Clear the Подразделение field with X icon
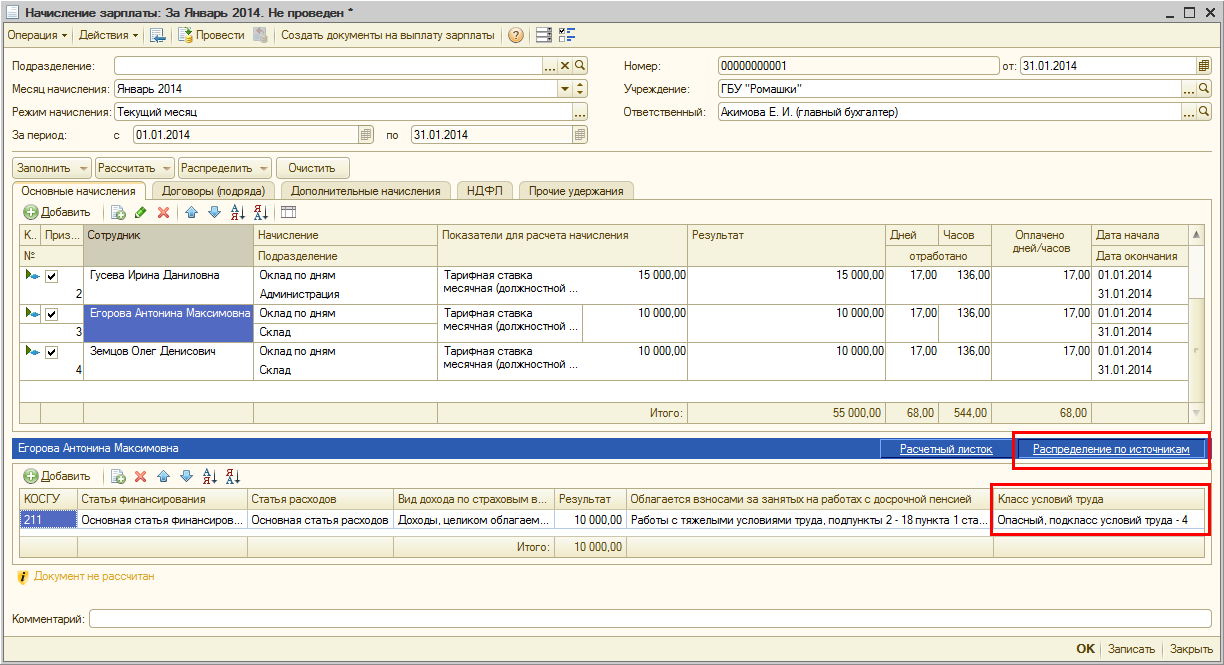 pyautogui.click(x=565, y=66)
